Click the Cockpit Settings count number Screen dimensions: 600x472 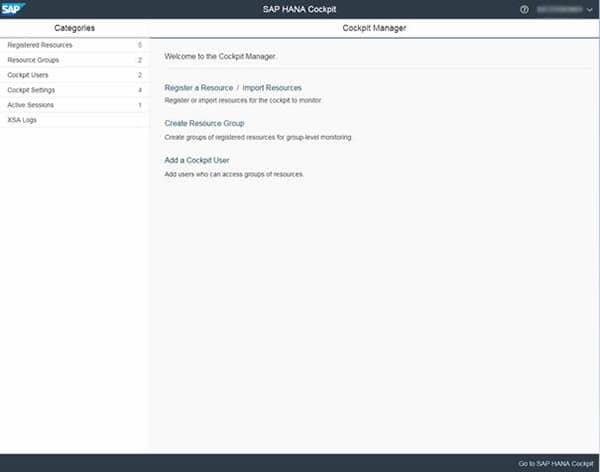click(x=140, y=90)
